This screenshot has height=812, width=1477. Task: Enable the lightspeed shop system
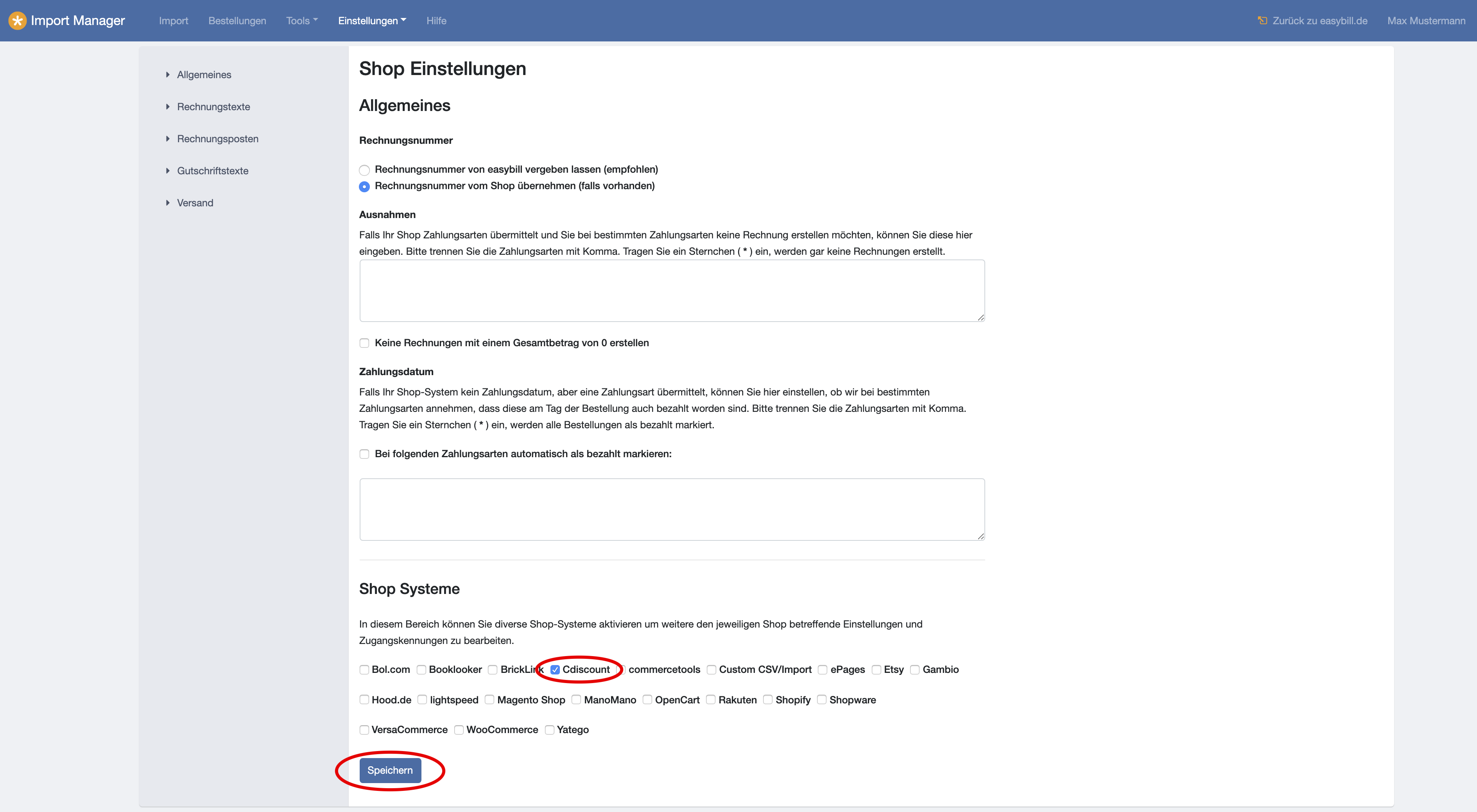point(423,700)
